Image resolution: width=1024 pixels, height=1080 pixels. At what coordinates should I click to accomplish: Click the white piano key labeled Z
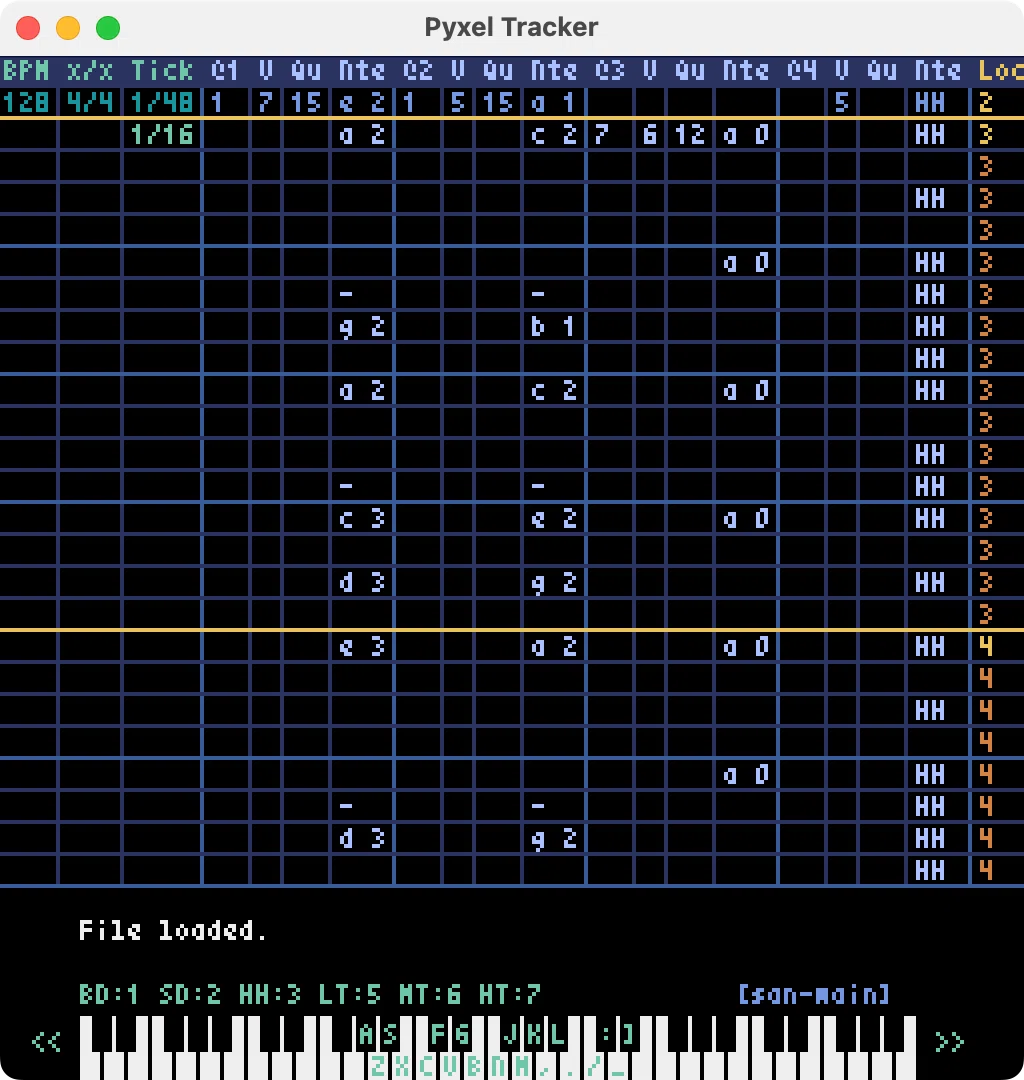click(x=378, y=1066)
